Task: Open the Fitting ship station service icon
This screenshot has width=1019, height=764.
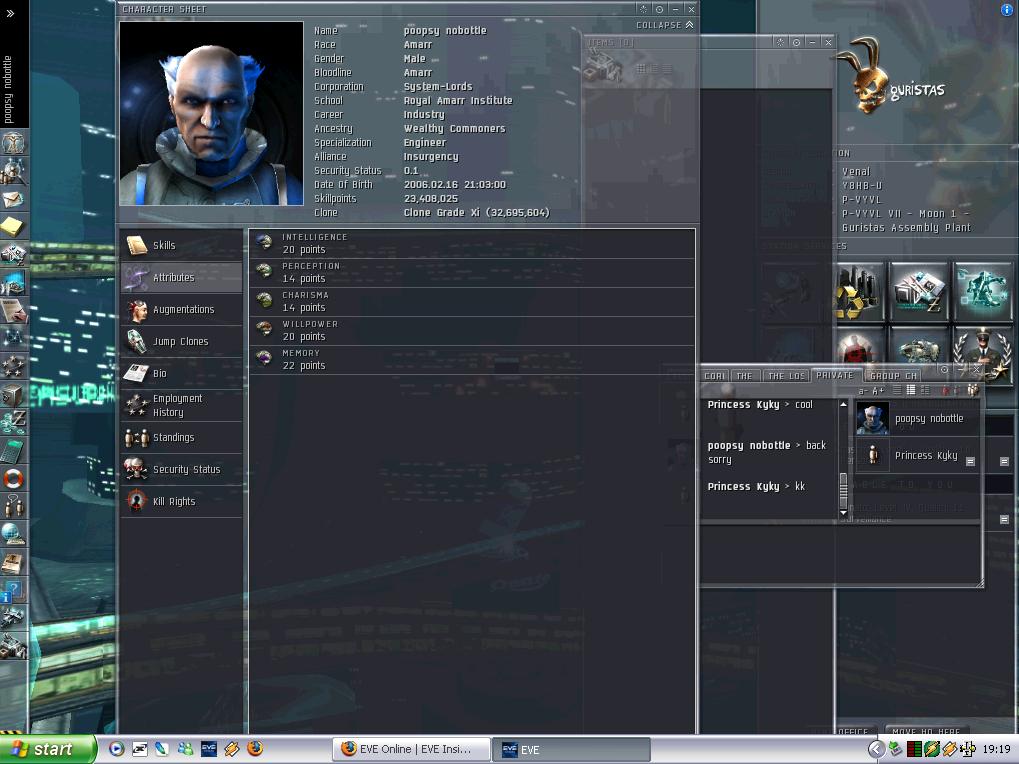Action: [x=918, y=345]
